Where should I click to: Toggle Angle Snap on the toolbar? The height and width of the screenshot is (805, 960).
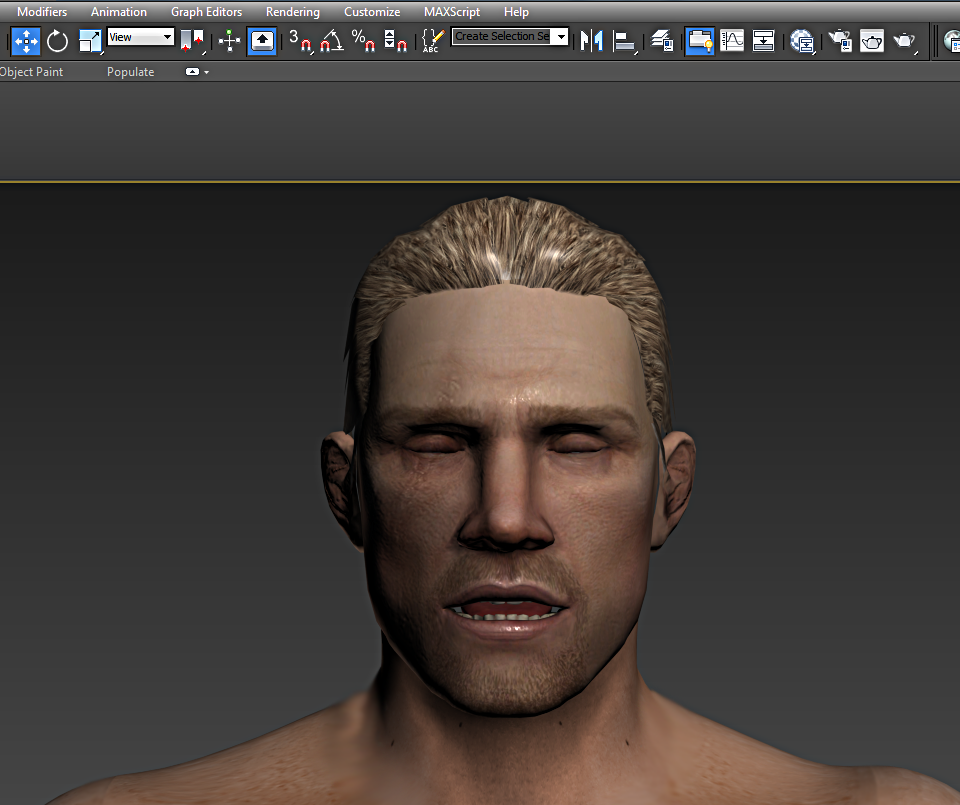(332, 41)
